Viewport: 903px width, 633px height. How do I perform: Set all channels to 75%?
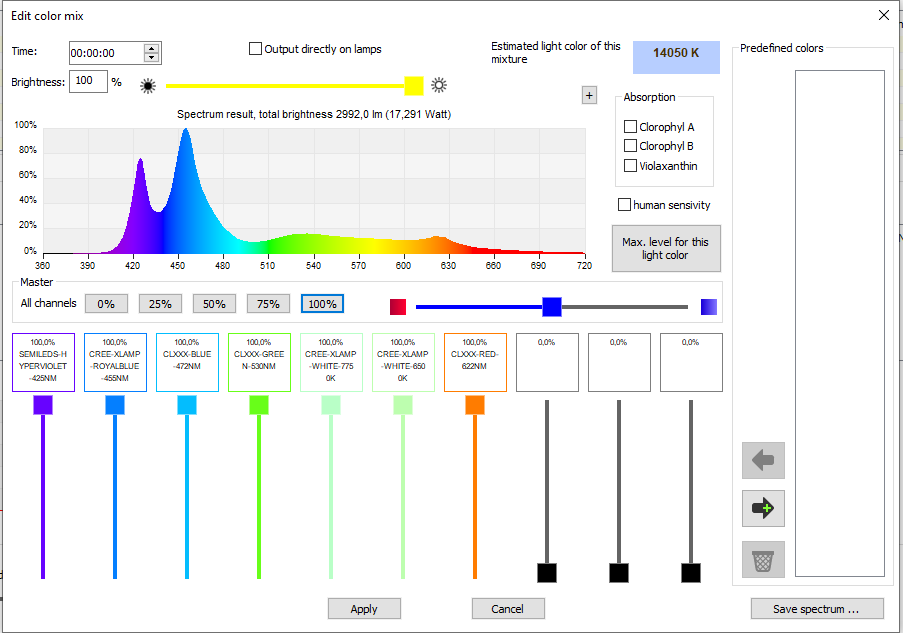coord(268,304)
